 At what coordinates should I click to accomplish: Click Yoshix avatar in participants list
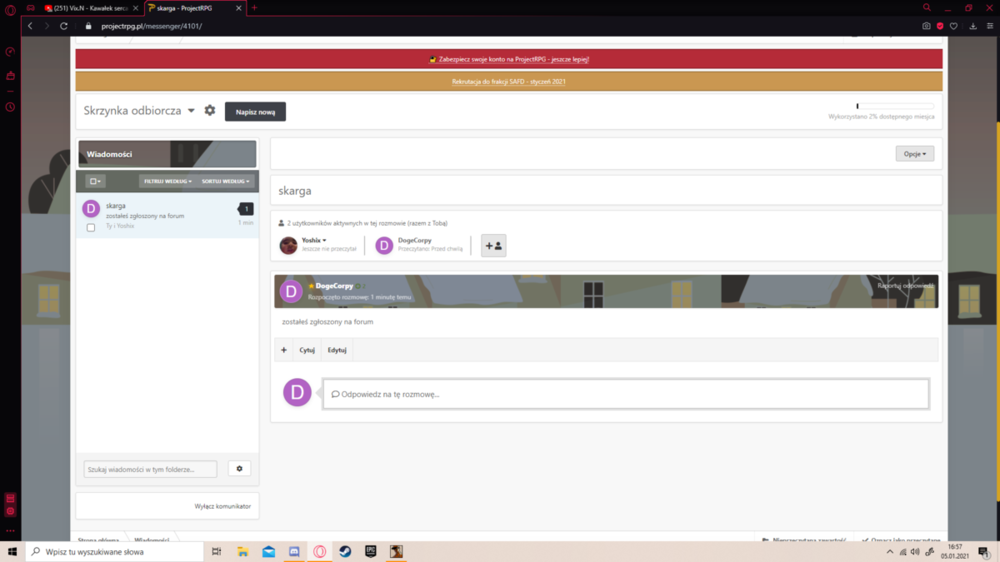click(x=288, y=245)
